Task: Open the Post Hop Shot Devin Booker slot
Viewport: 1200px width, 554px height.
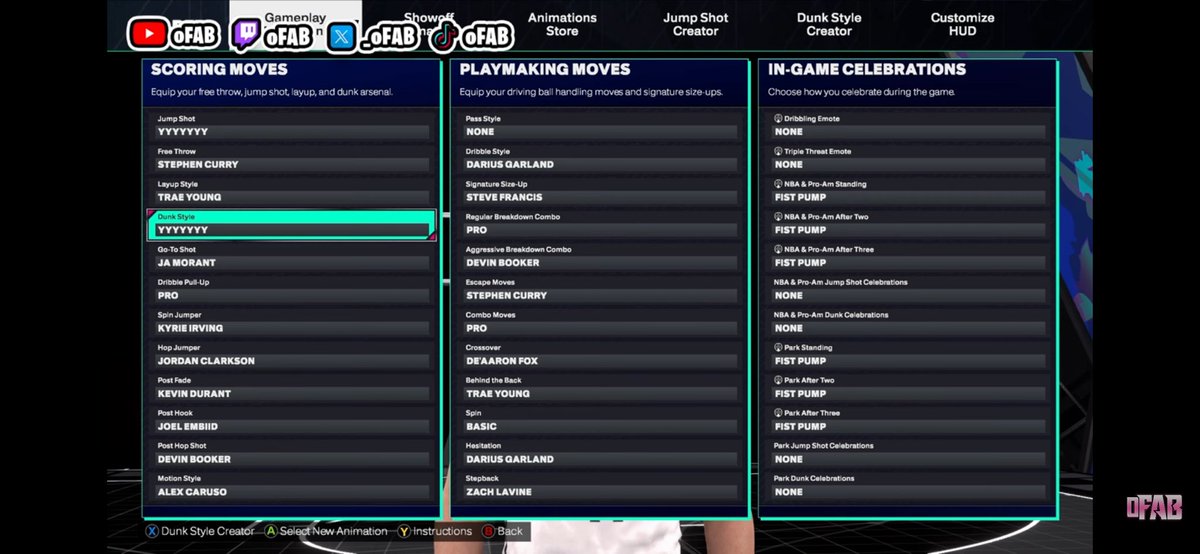Action: (x=292, y=453)
